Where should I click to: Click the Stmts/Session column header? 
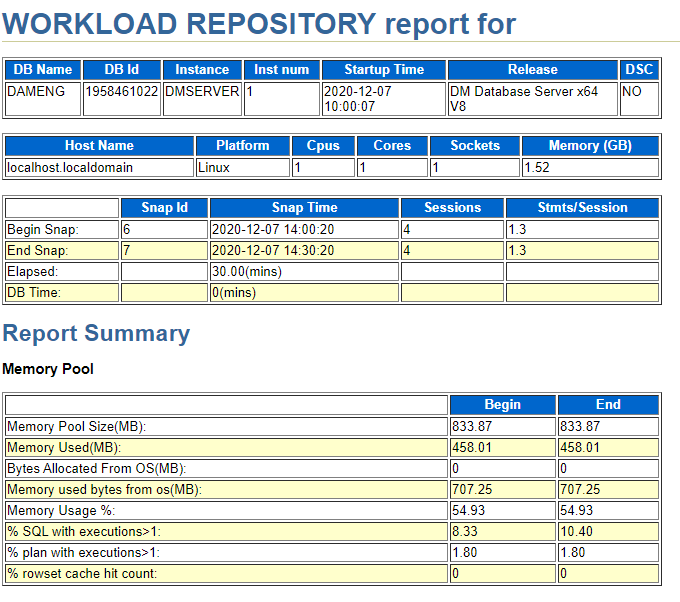pos(582,208)
